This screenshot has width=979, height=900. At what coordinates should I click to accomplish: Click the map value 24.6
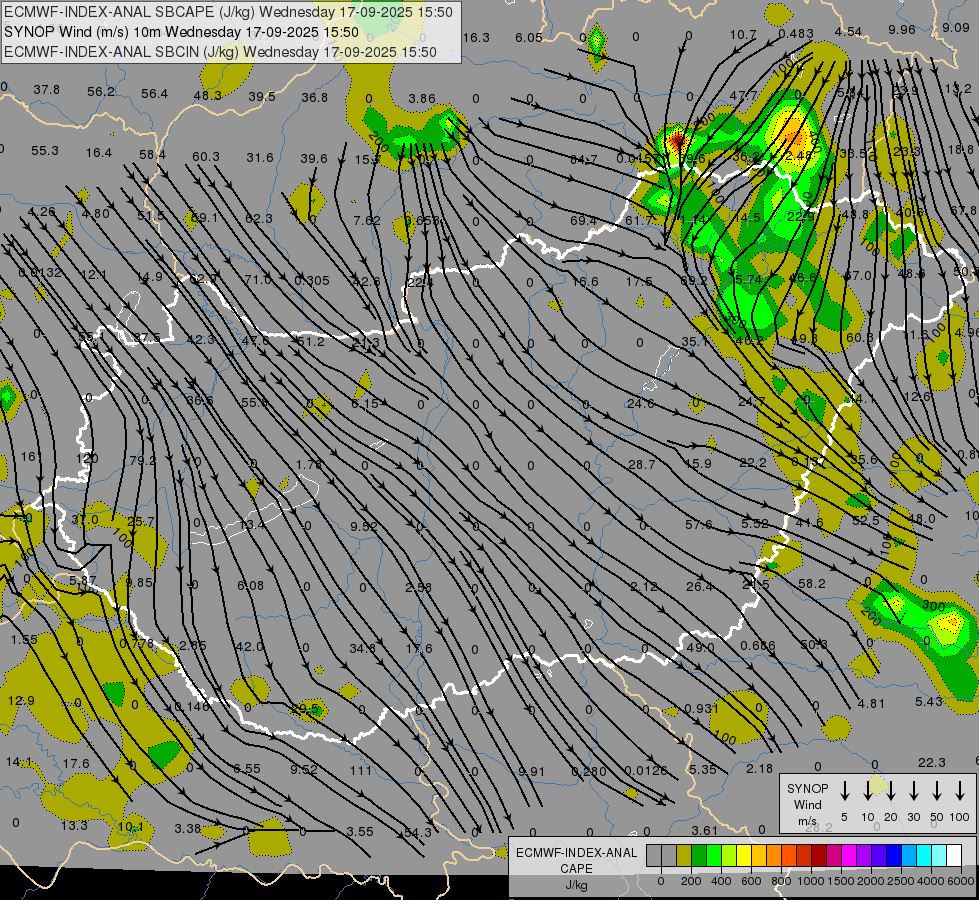[641, 403]
